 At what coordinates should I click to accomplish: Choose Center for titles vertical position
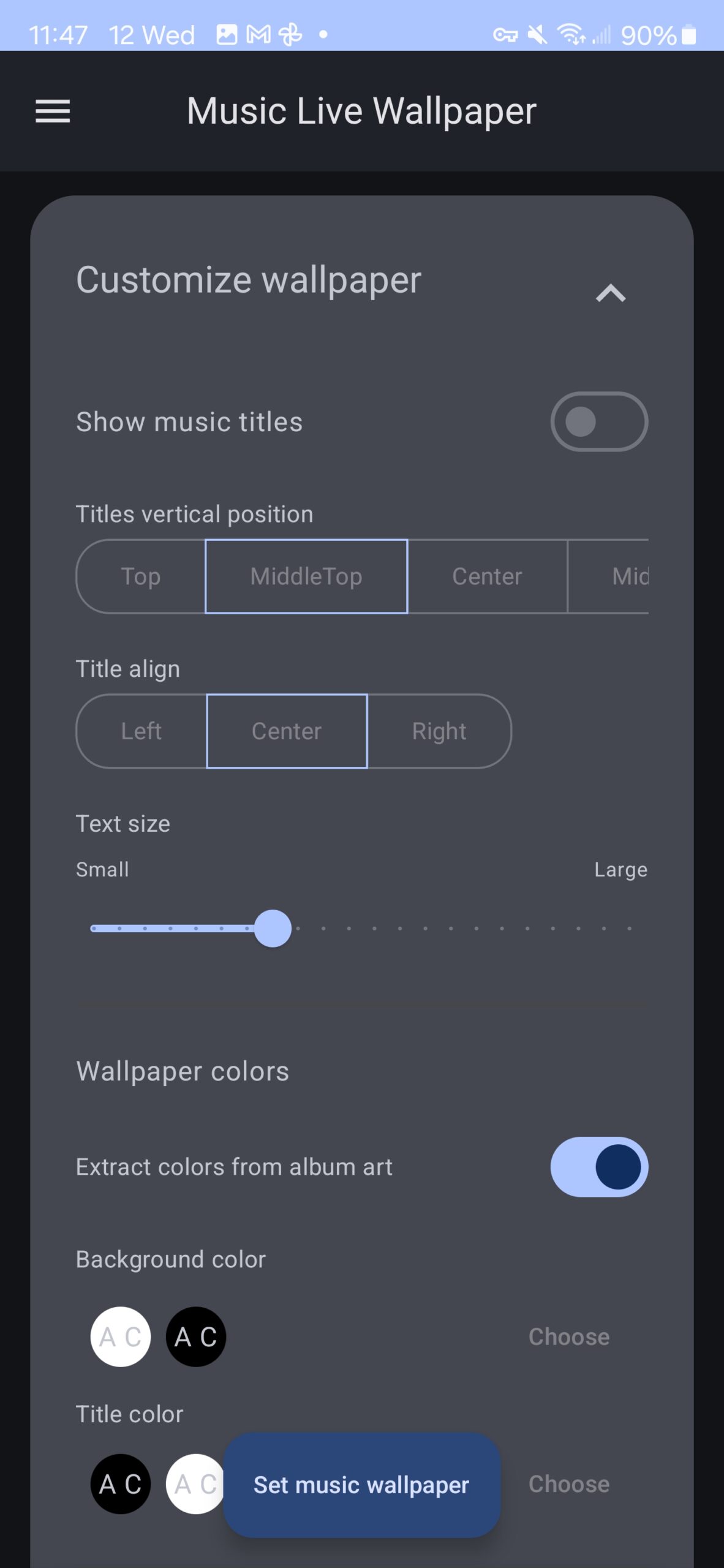click(x=487, y=576)
